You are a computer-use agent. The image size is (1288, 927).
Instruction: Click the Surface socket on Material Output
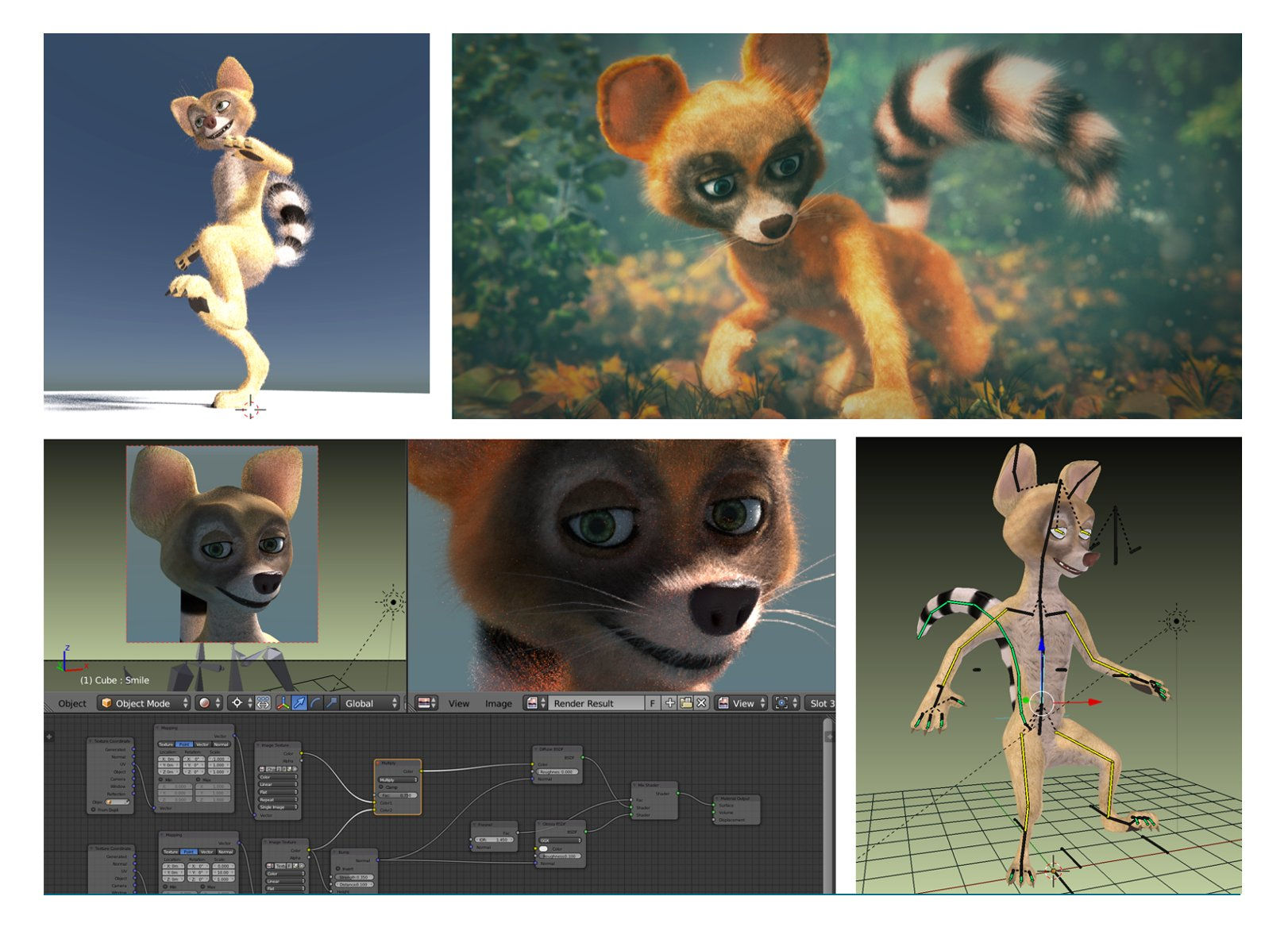click(x=713, y=805)
